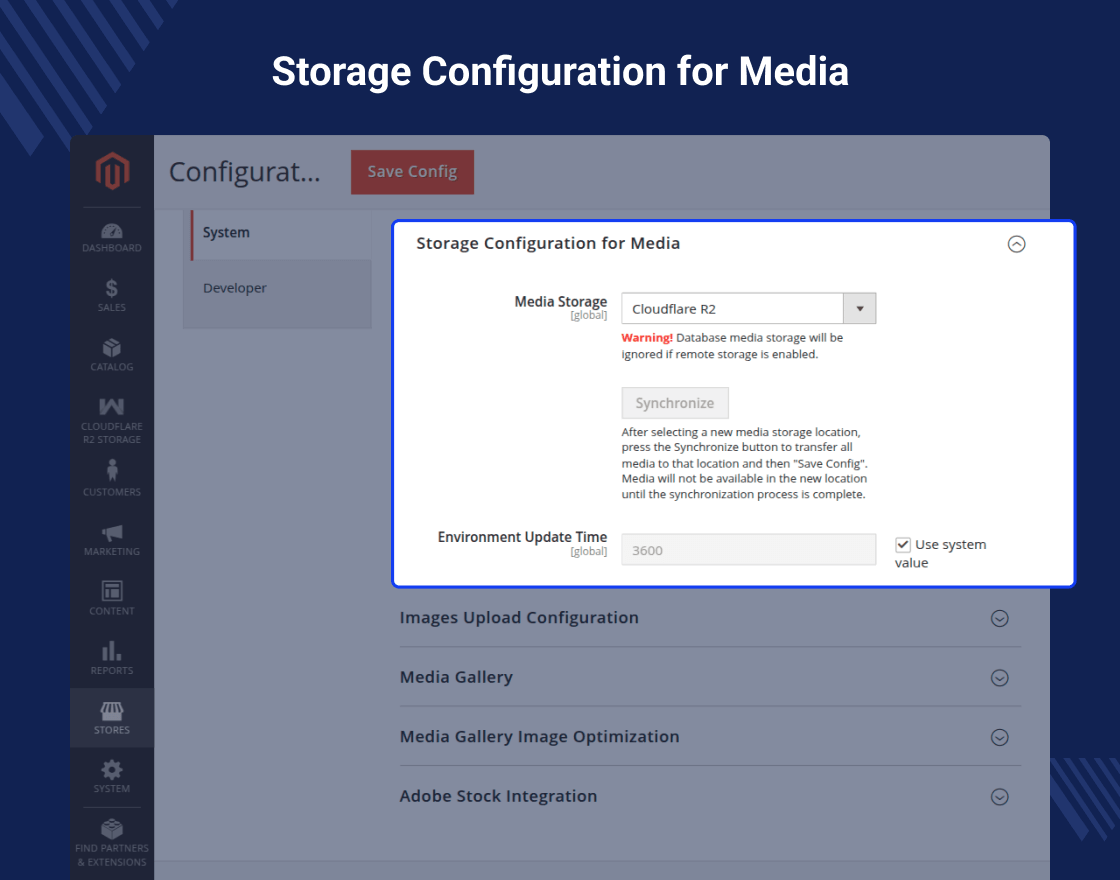Image resolution: width=1120 pixels, height=880 pixels.
Task: Open the Media Storage dropdown
Action: click(749, 309)
